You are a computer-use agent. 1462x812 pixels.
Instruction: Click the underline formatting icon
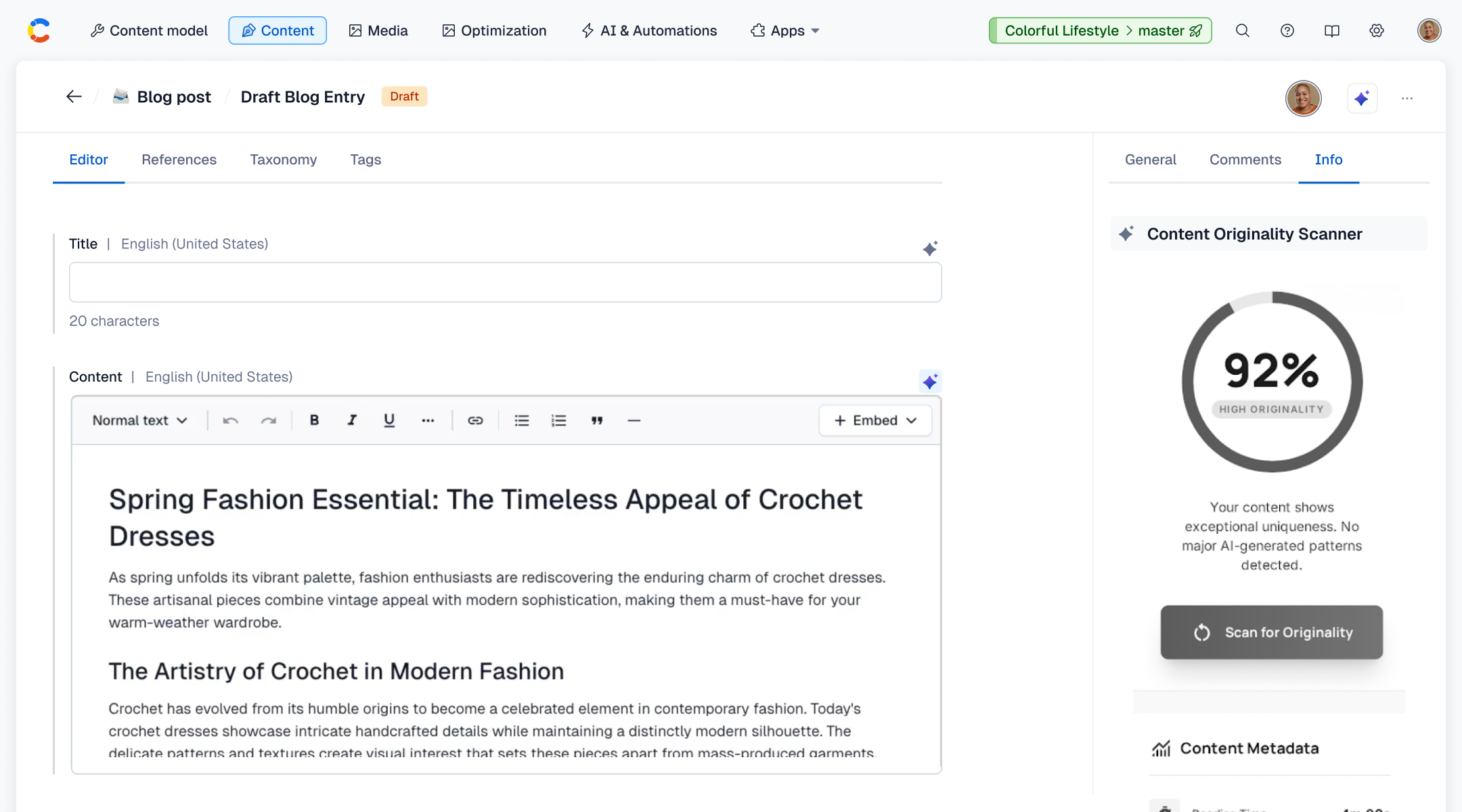click(389, 420)
